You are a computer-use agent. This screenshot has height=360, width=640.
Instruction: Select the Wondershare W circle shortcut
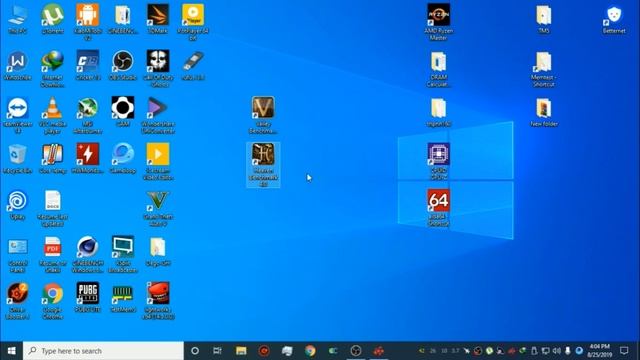point(17,65)
